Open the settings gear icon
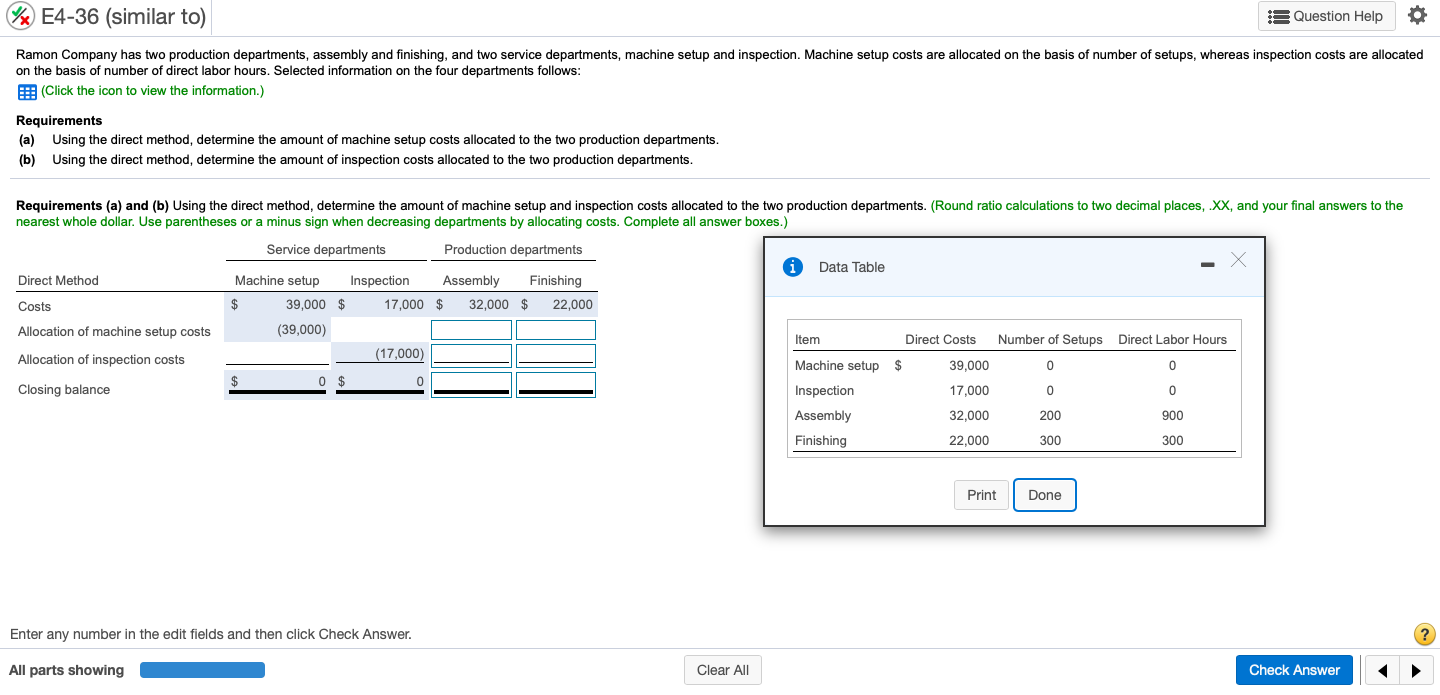Screen dimensions: 1440x695 (1417, 16)
